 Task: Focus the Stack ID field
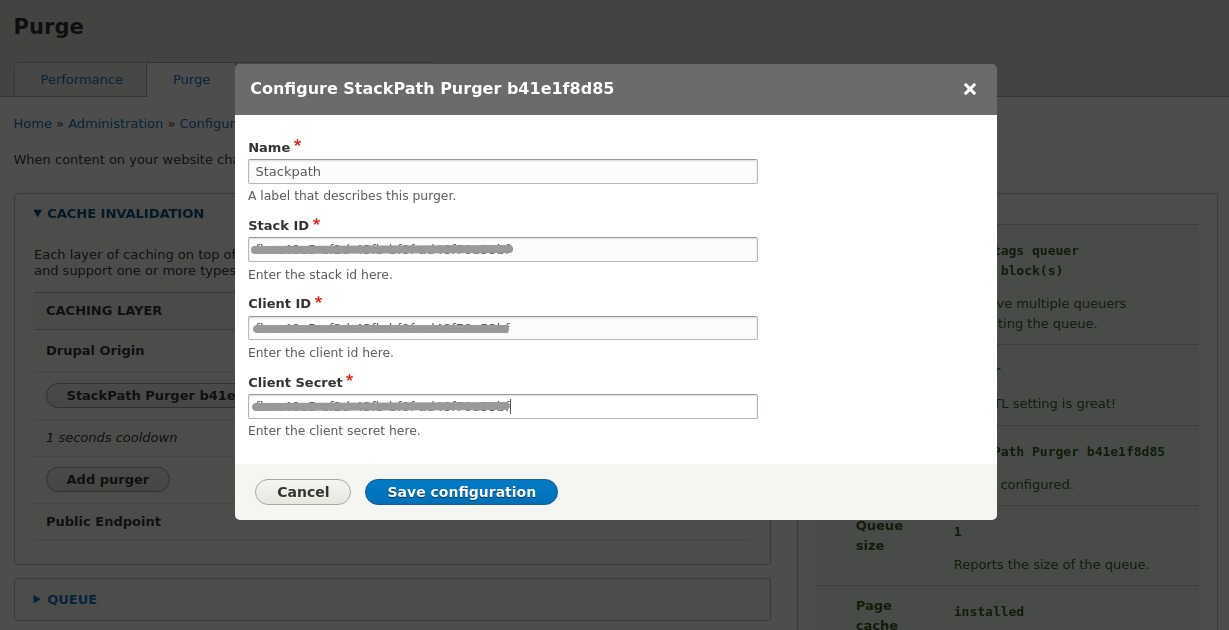click(503, 249)
